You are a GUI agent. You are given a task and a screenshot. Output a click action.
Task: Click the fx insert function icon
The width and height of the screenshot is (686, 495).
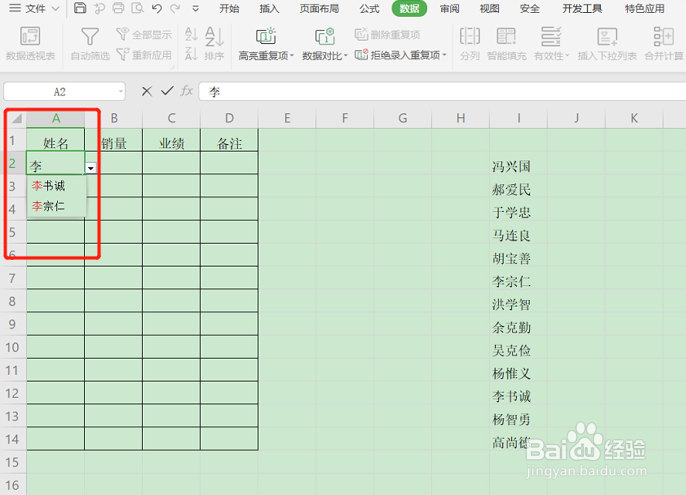coord(187,91)
